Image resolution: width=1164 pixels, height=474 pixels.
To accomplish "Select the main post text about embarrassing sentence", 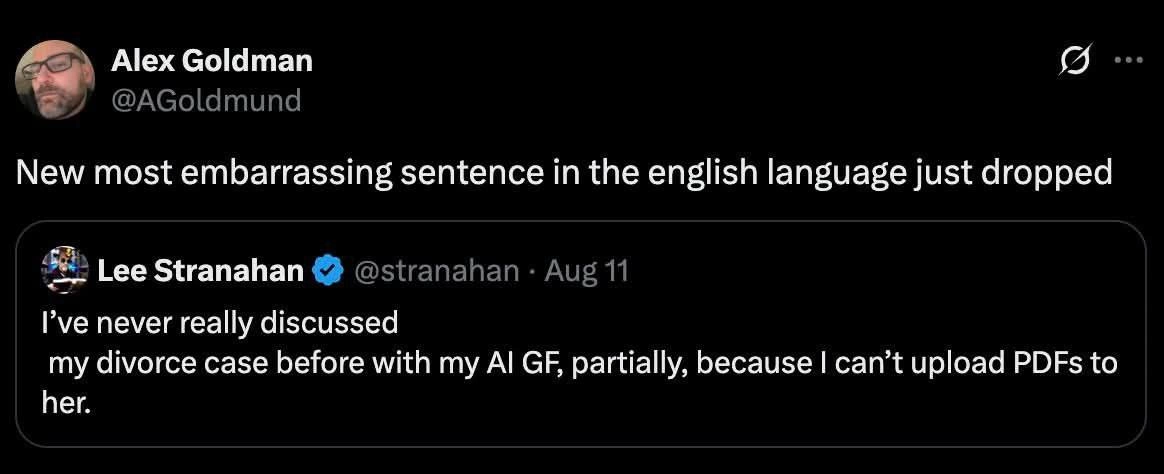I will pos(563,174).
